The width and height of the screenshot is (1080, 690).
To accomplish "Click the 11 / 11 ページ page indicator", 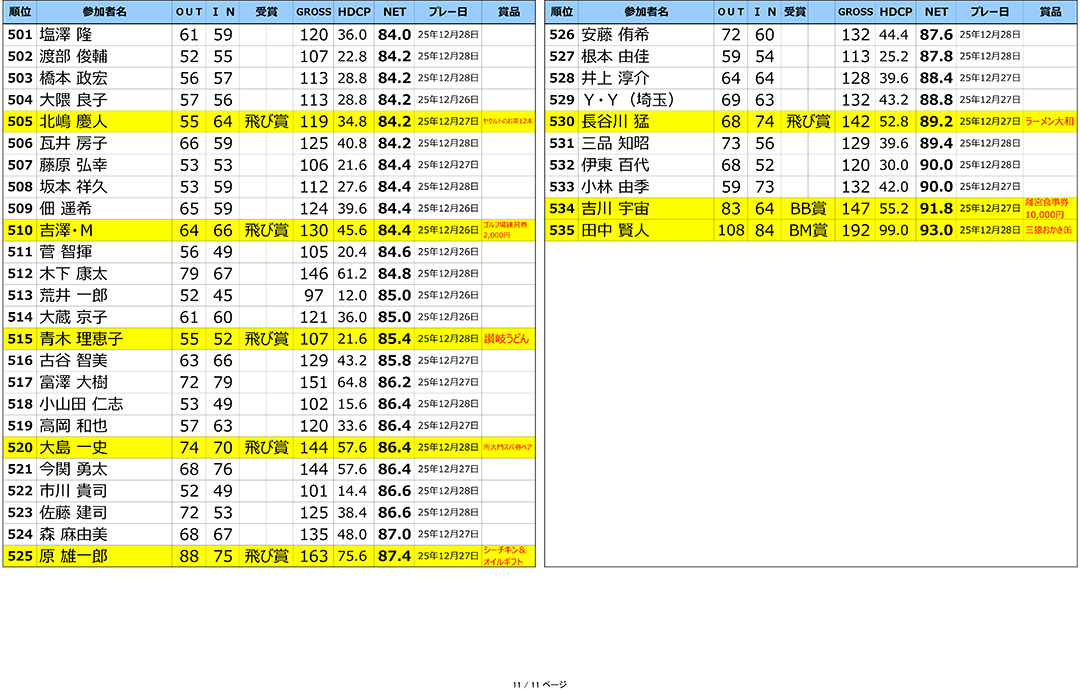I will click(539, 684).
